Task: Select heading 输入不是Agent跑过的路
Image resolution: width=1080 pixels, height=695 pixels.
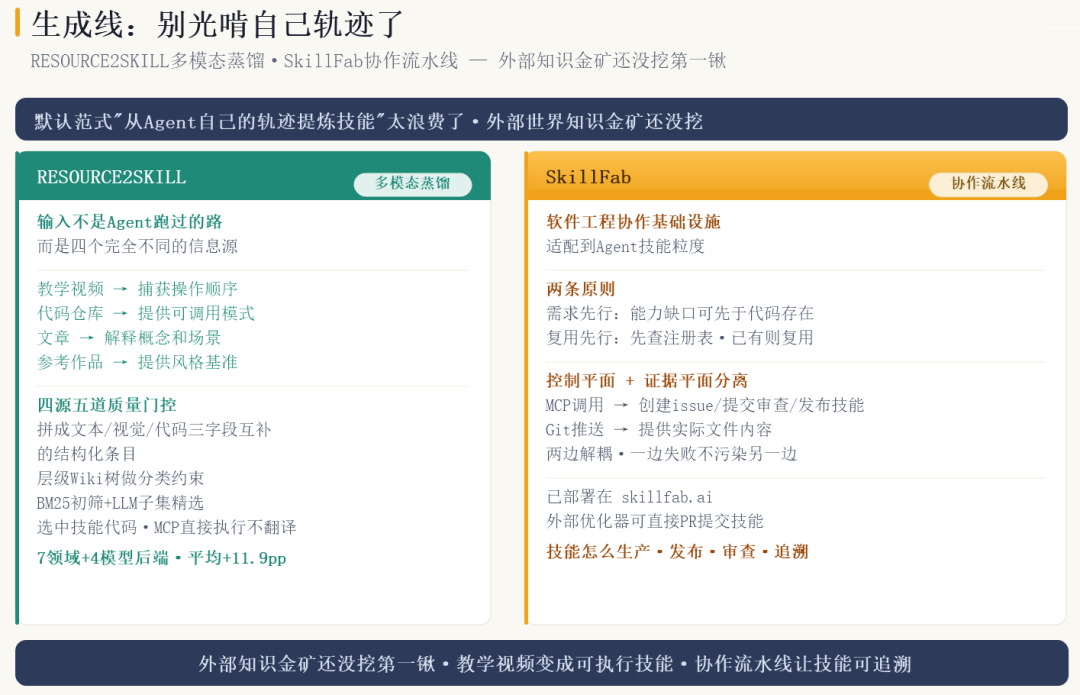Action: tap(129, 222)
